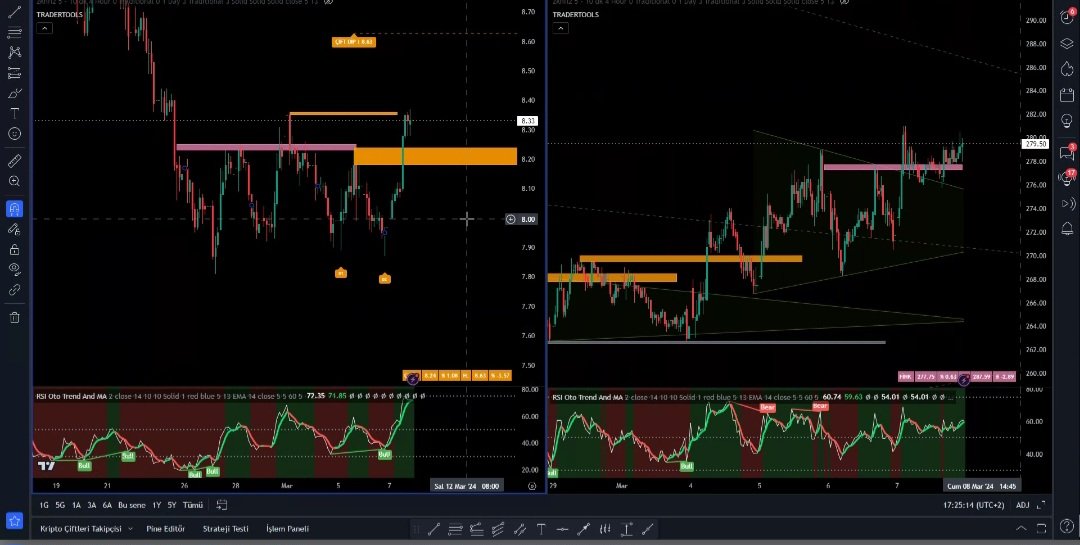Click the chain link drawings icon
Image resolution: width=1080 pixels, height=545 pixels.
coord(14,289)
